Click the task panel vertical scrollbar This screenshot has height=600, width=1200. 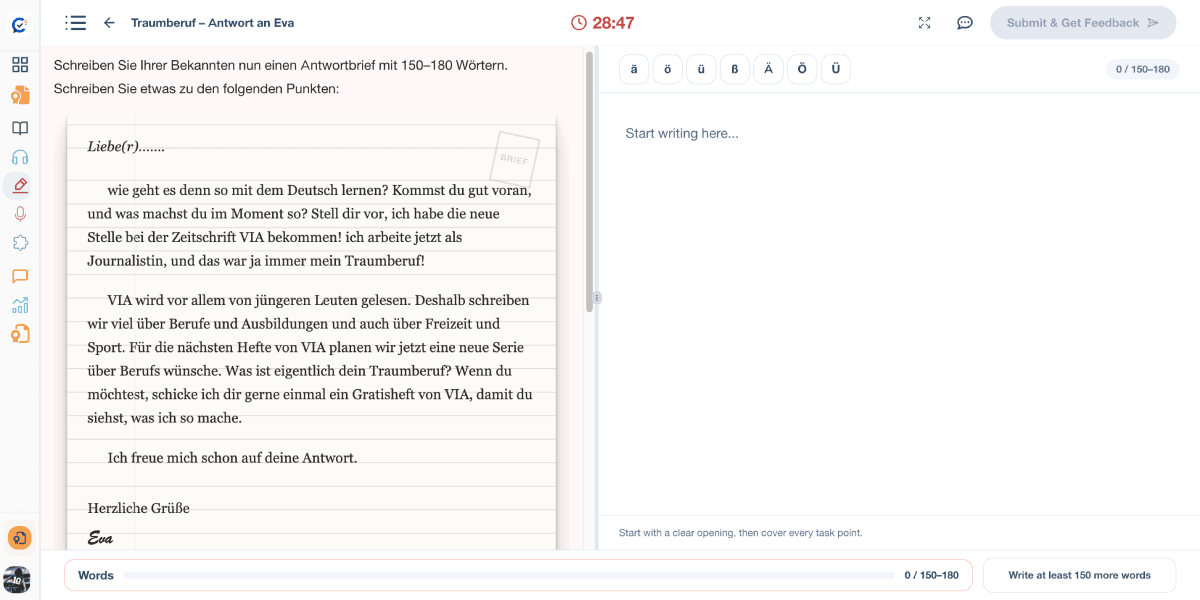click(589, 180)
